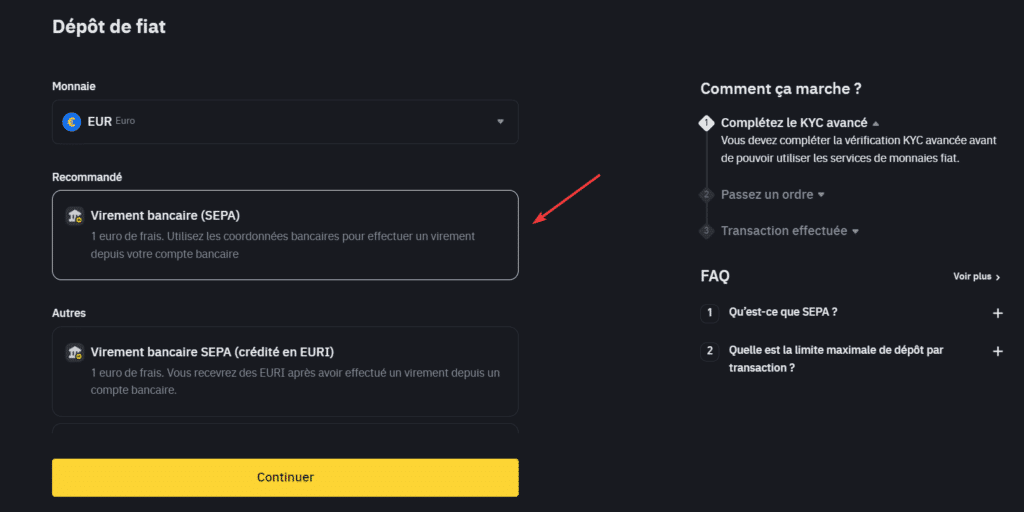Screen dimensions: 1024x512
Task: Select Virement bancaire SEPA (crédité en EURI)
Action: click(x=285, y=372)
